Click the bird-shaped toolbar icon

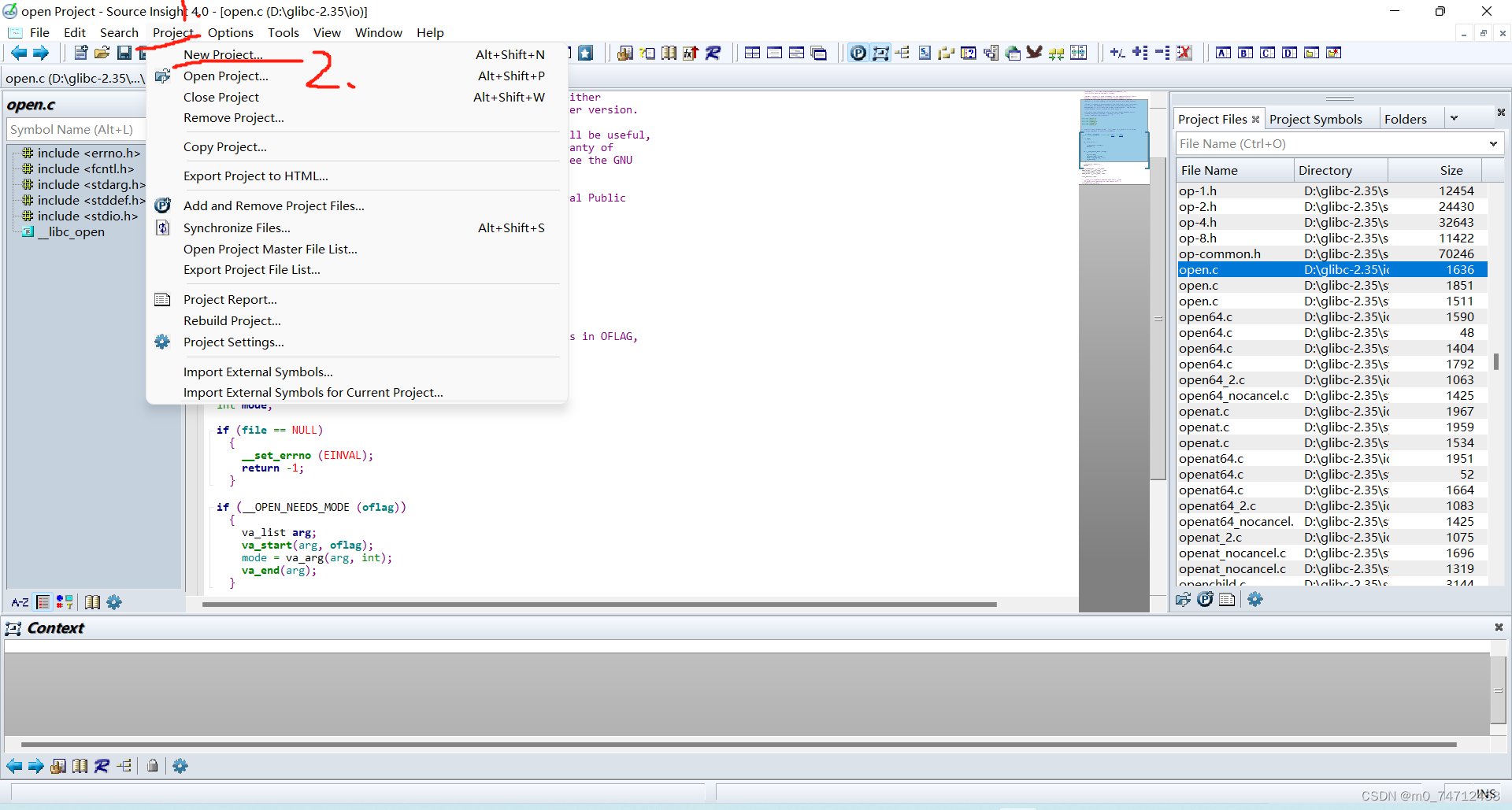point(1034,53)
